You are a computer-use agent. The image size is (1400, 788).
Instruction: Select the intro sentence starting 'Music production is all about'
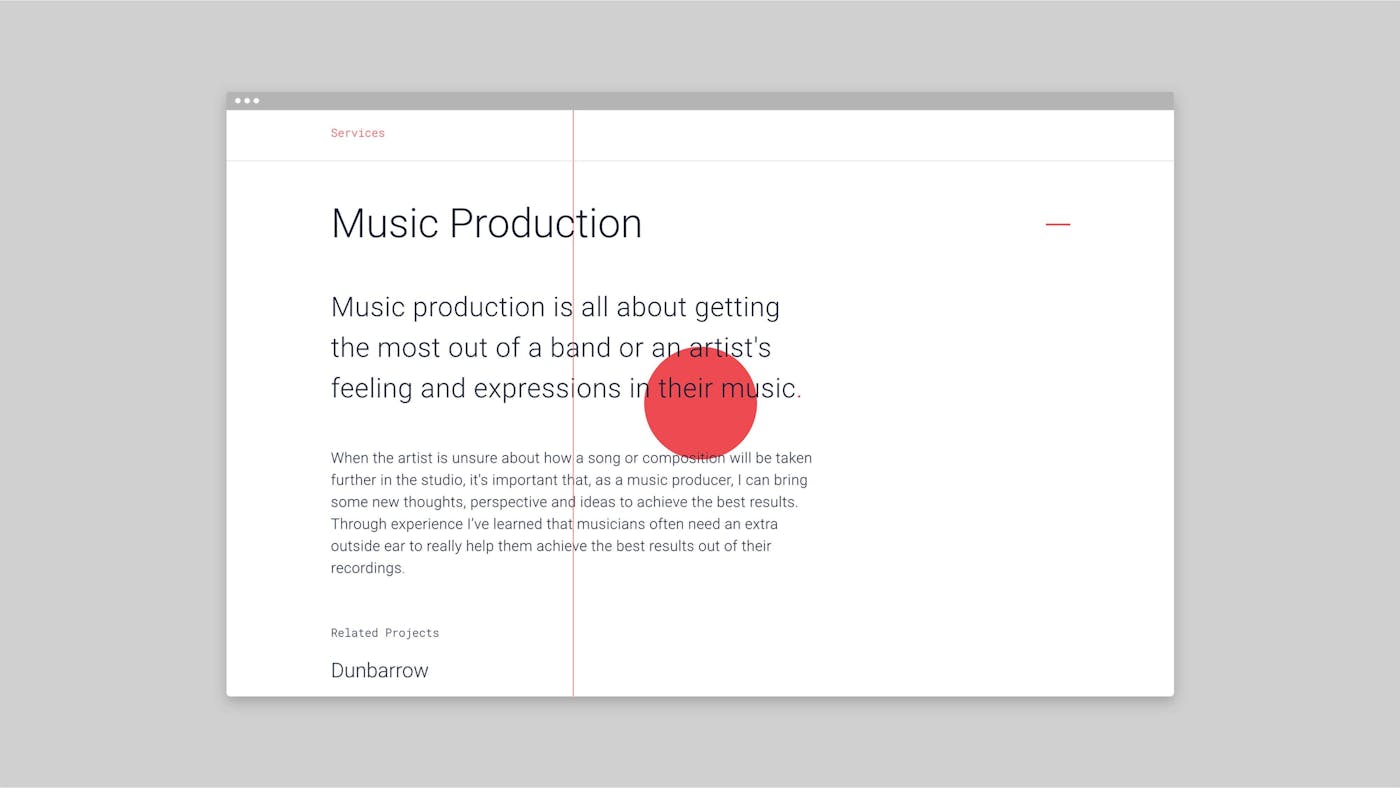[x=566, y=347]
